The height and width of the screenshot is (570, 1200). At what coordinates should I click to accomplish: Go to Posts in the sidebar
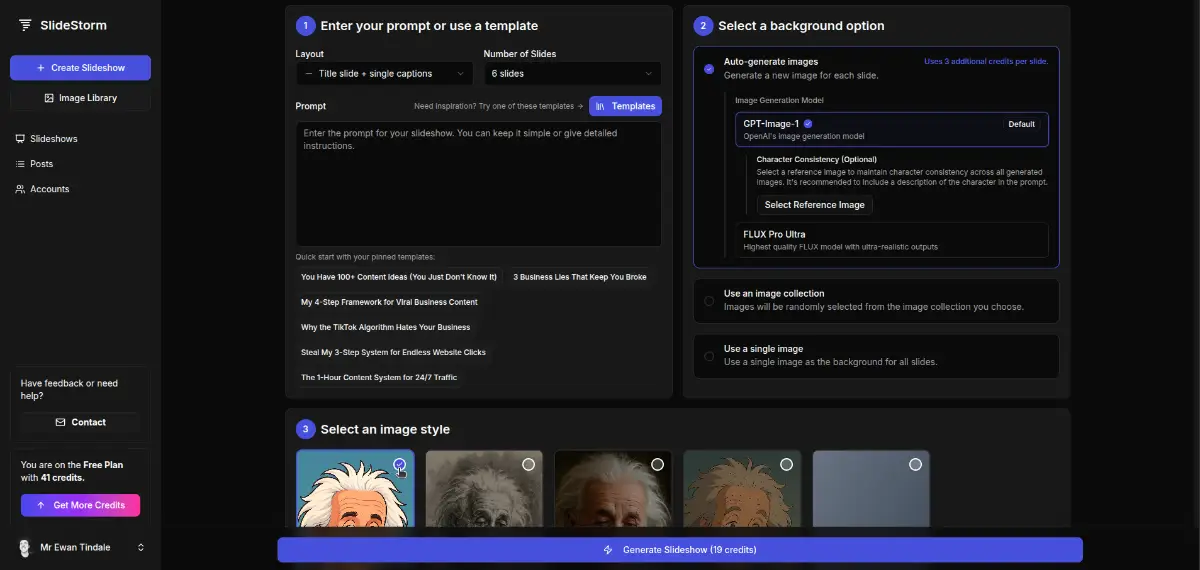click(41, 164)
